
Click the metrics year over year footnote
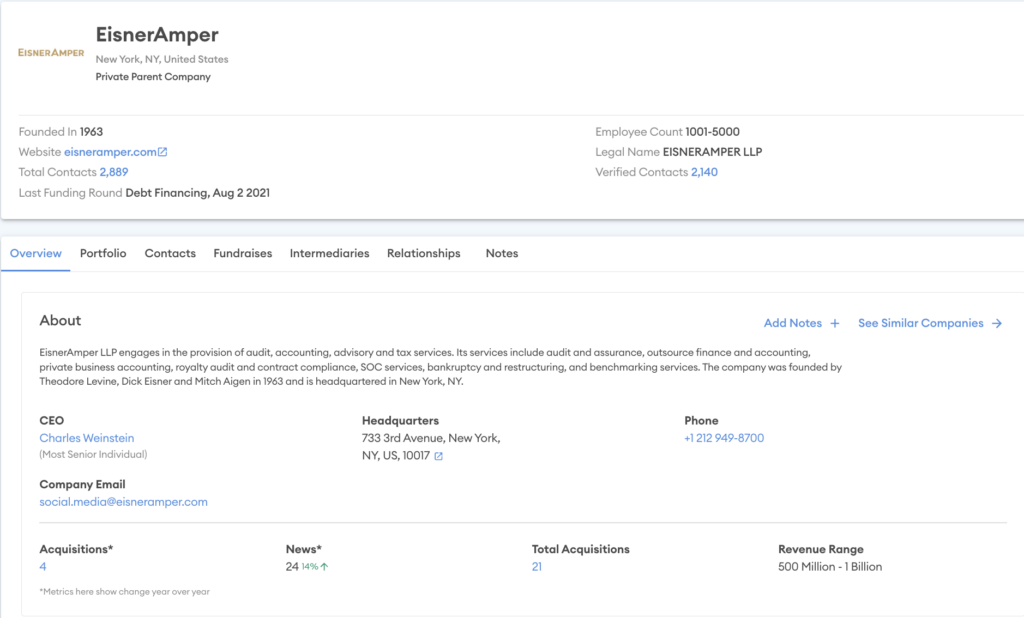tap(125, 592)
